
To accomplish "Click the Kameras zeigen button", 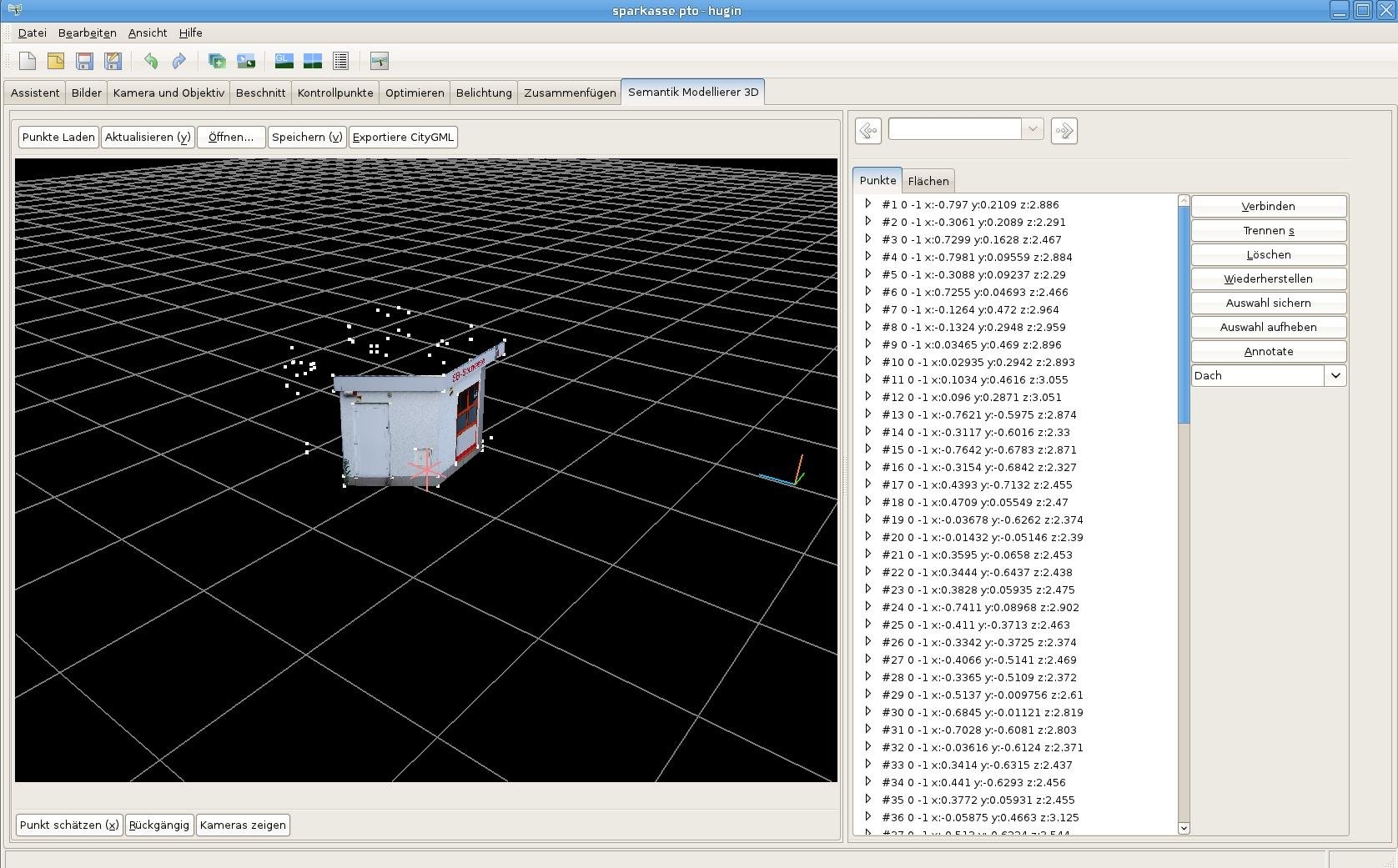I will (x=243, y=825).
